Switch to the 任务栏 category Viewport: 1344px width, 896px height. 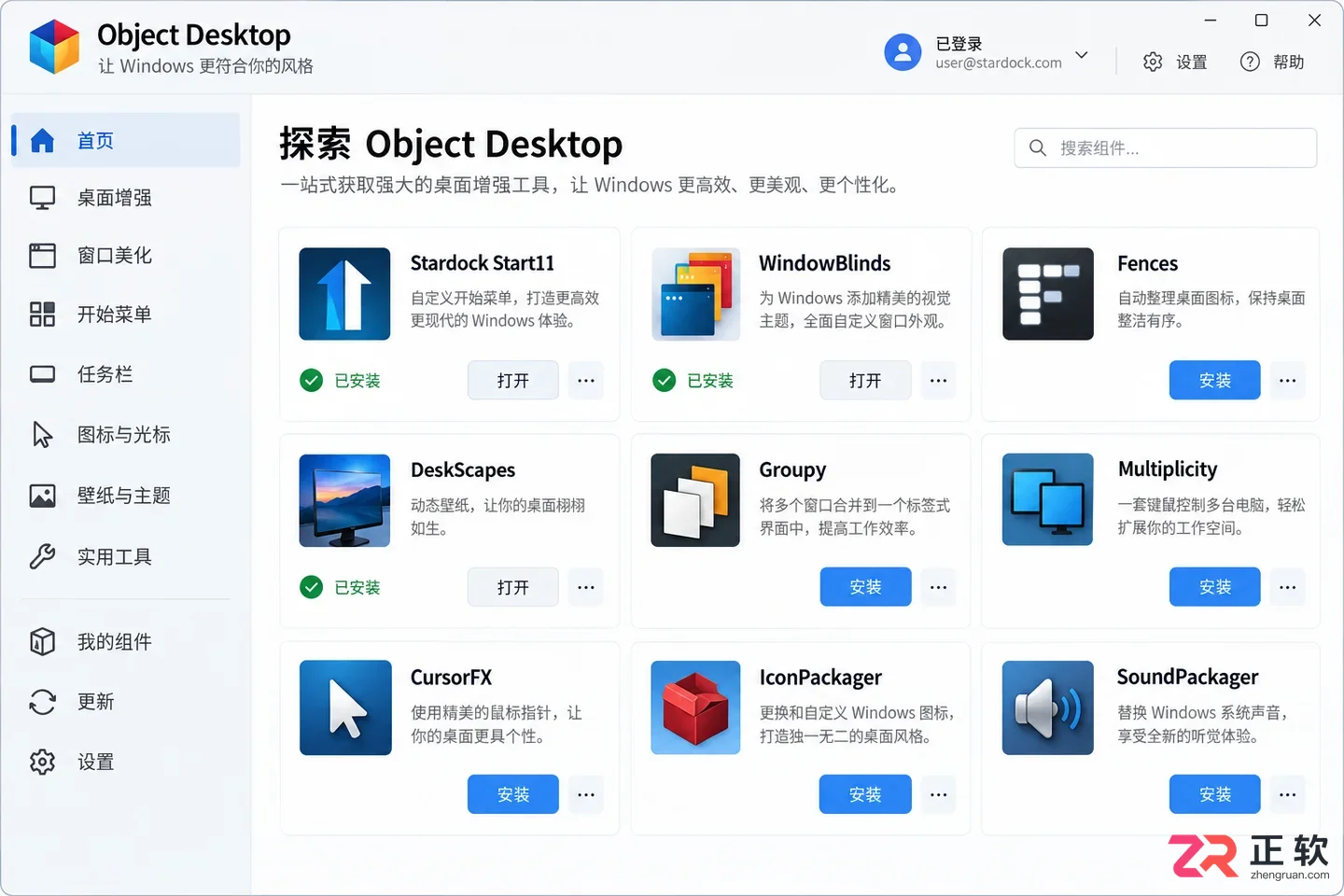pyautogui.click(x=125, y=374)
